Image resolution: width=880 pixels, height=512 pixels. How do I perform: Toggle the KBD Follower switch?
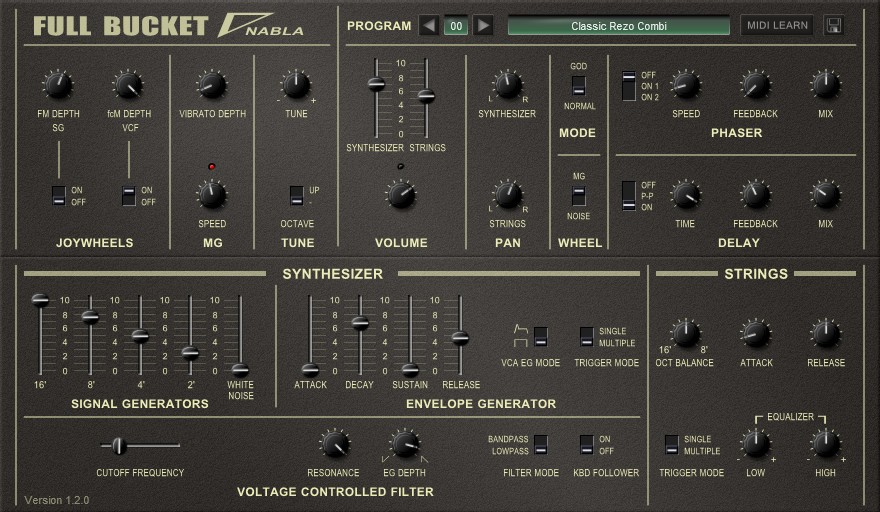(x=586, y=444)
